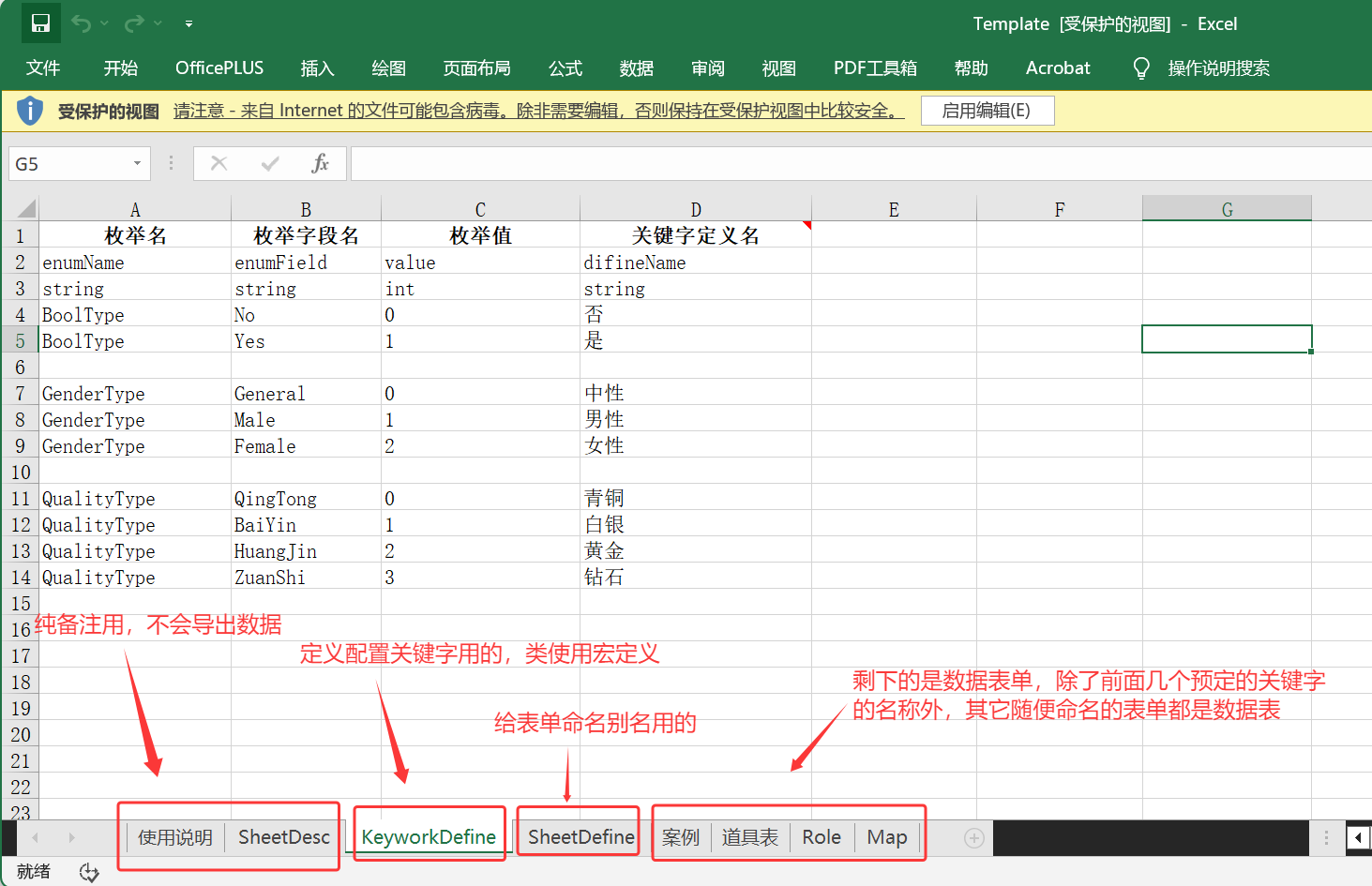This screenshot has height=886, width=1372.
Task: Switch to the Role sheet tab
Action: [822, 837]
